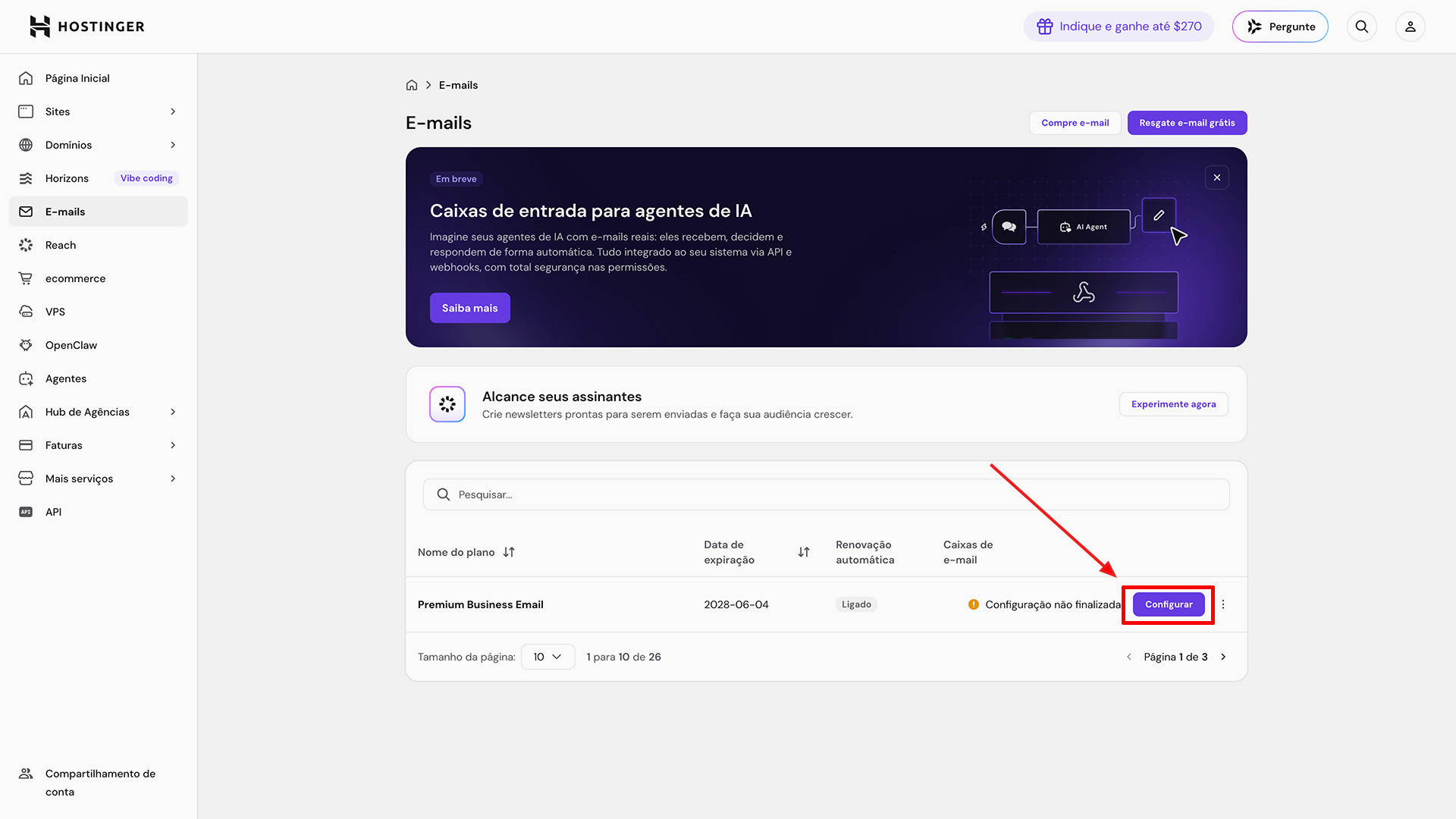Open the search magnifier icon in header

click(1362, 27)
